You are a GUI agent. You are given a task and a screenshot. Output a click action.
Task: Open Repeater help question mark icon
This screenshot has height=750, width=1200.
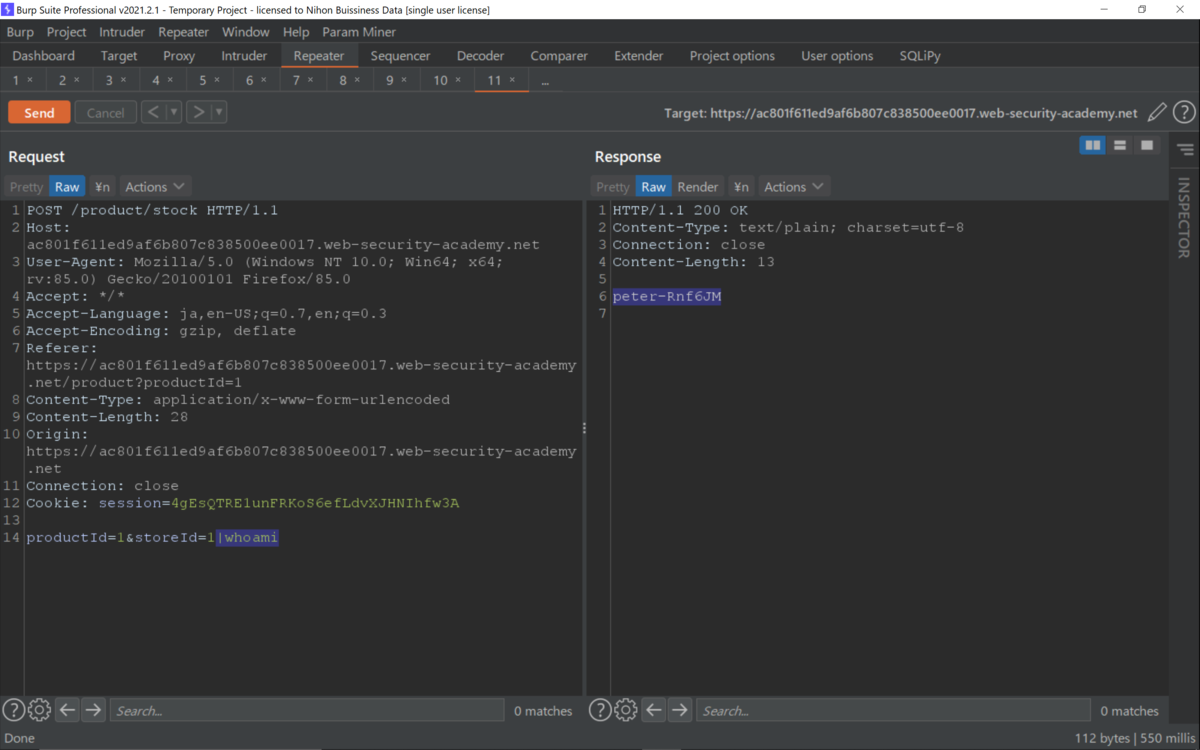(x=1184, y=113)
